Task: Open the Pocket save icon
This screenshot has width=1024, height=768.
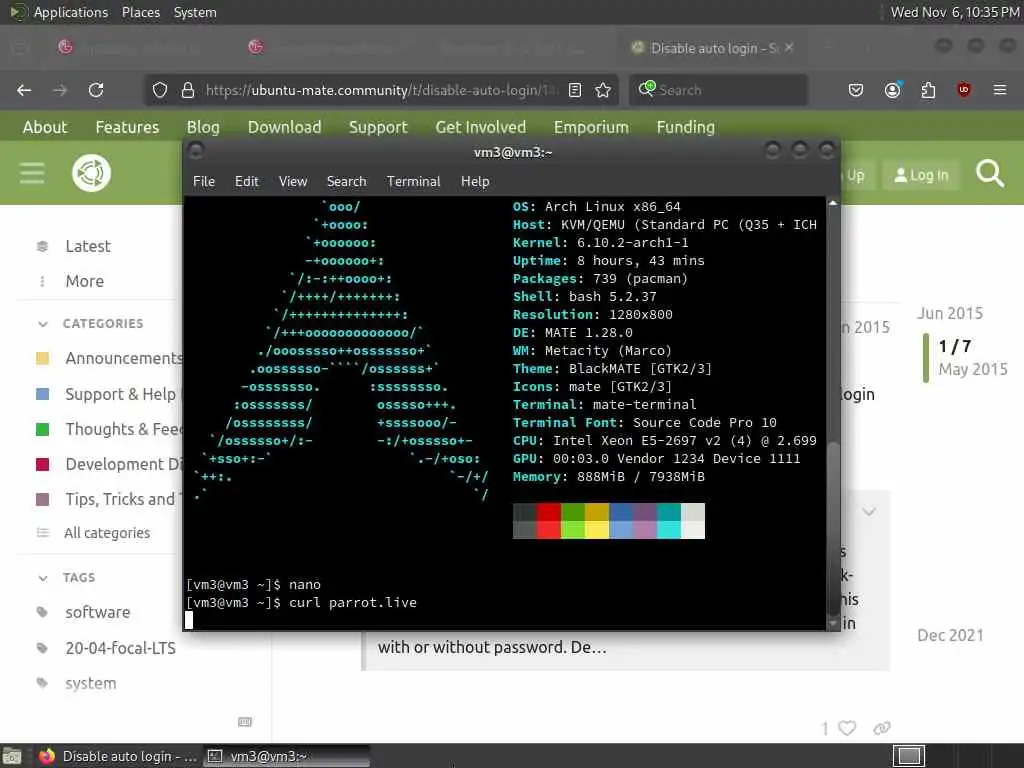Action: [x=856, y=90]
